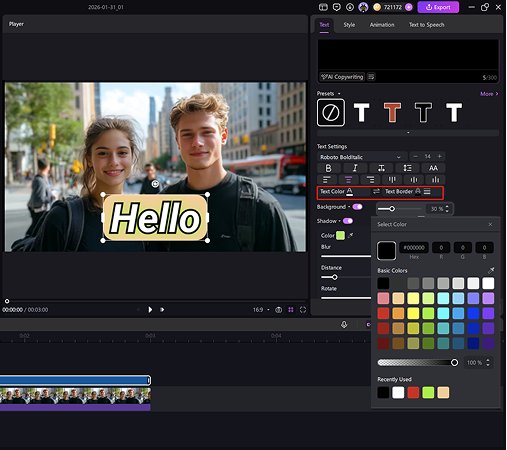Select the middle vertical alignment icon
The width and height of the screenshot is (507, 450).
(x=414, y=180)
